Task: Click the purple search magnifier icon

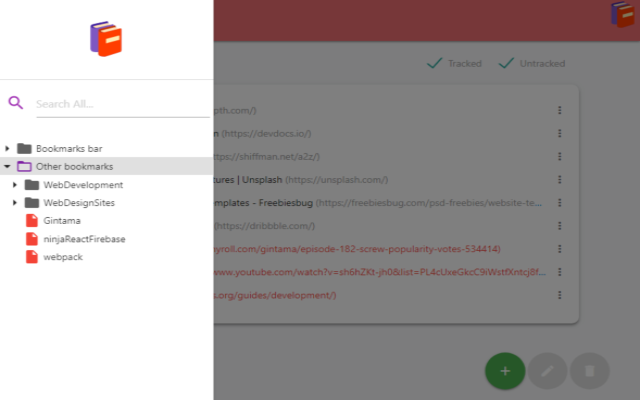Action: [16, 102]
